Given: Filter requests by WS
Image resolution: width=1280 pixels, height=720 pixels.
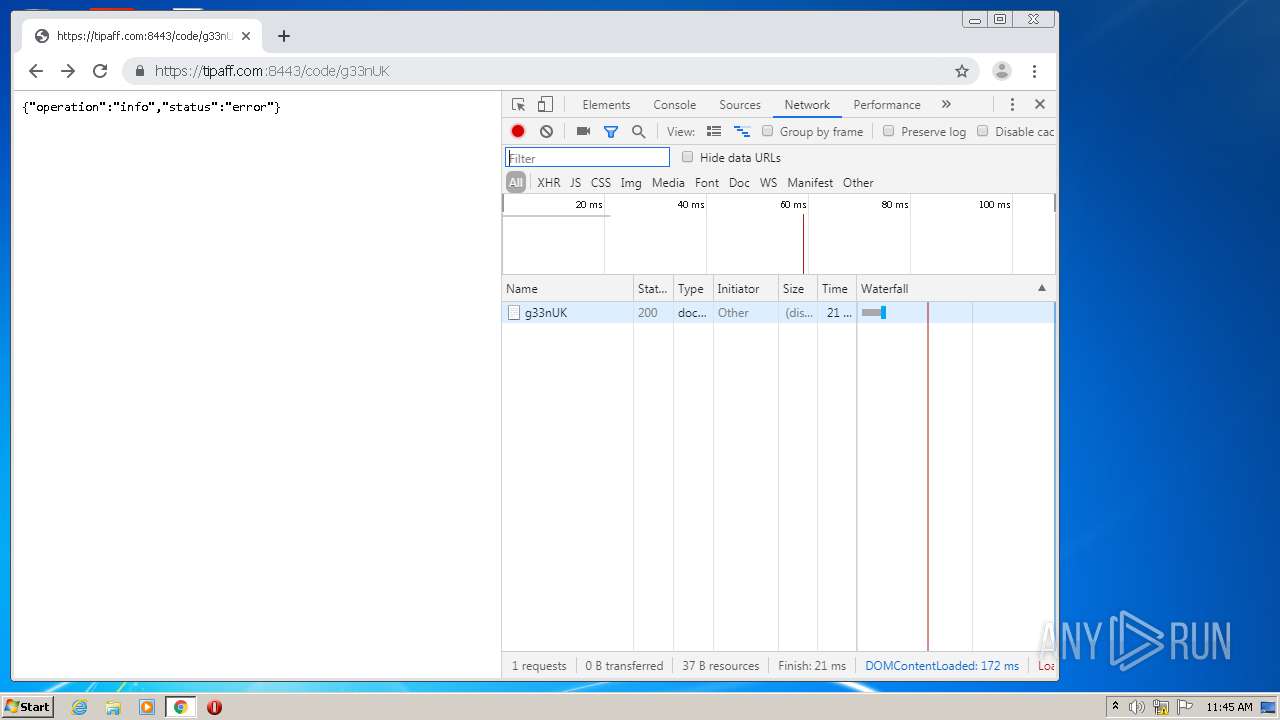Looking at the screenshot, I should [x=768, y=182].
